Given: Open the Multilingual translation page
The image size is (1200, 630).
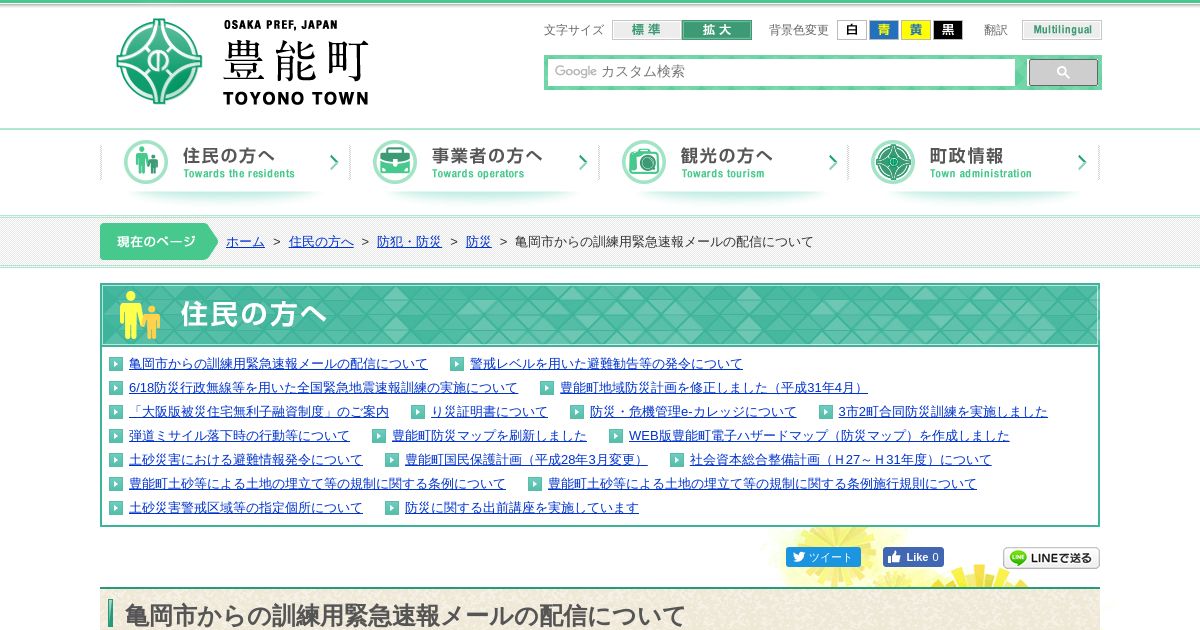Looking at the screenshot, I should pos(1062,30).
